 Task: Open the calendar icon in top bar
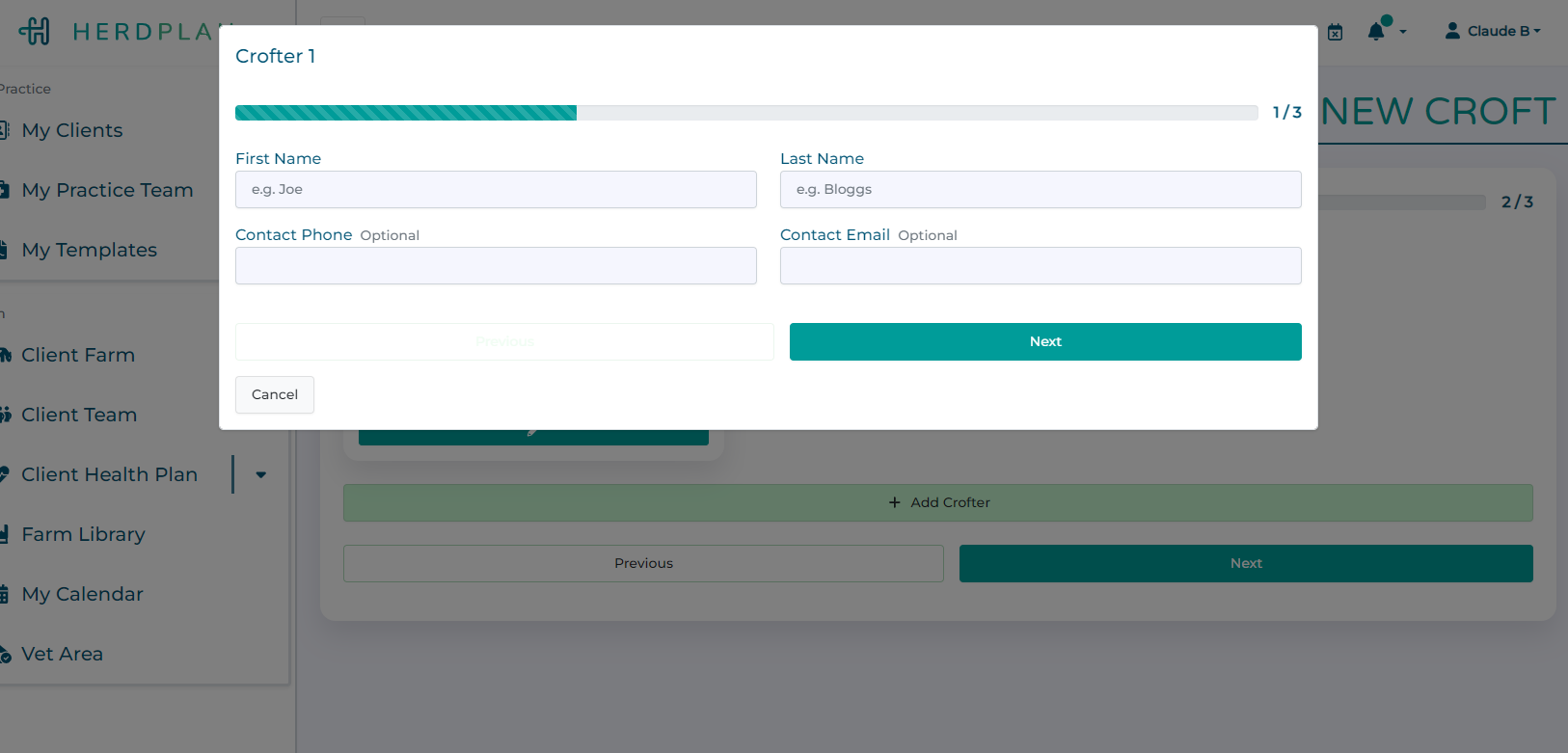click(1335, 32)
